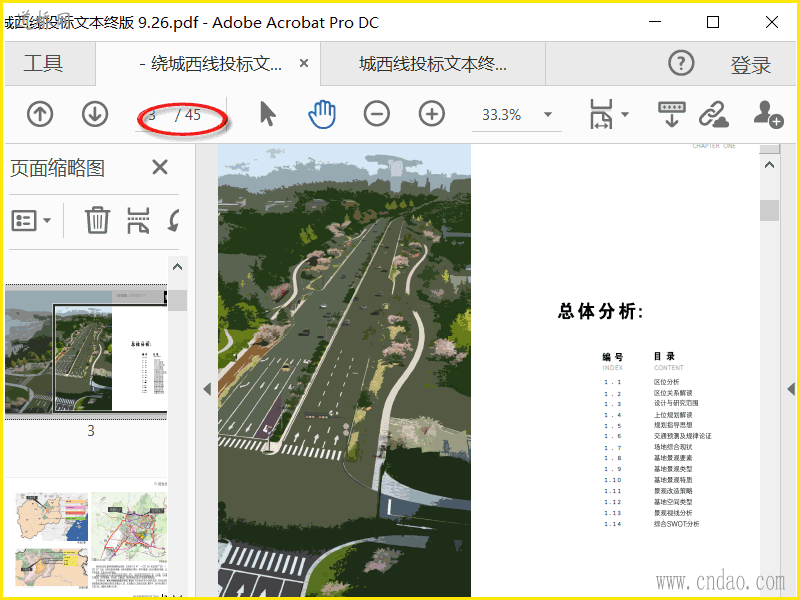Zoom in with the plus button

(x=432, y=114)
